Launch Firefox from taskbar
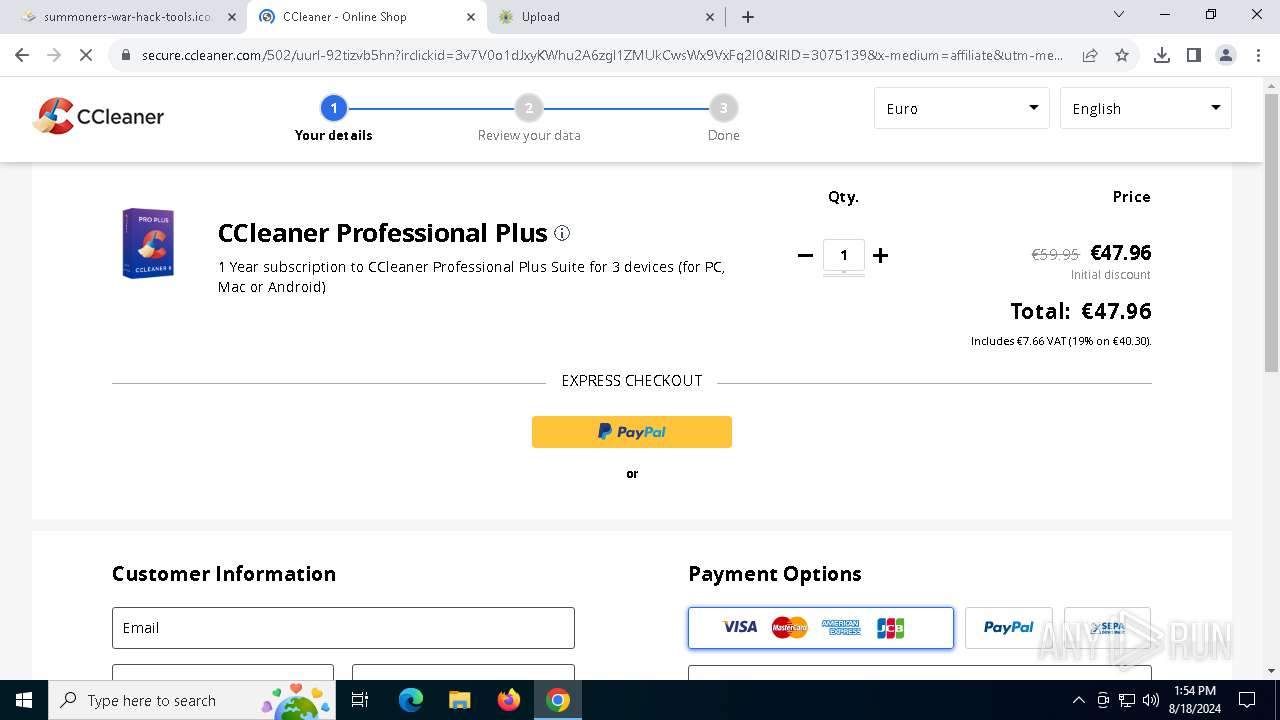 (509, 700)
